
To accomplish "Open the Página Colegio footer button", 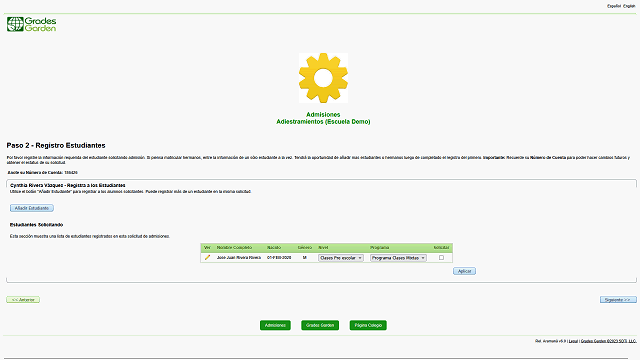I will point(368,325).
